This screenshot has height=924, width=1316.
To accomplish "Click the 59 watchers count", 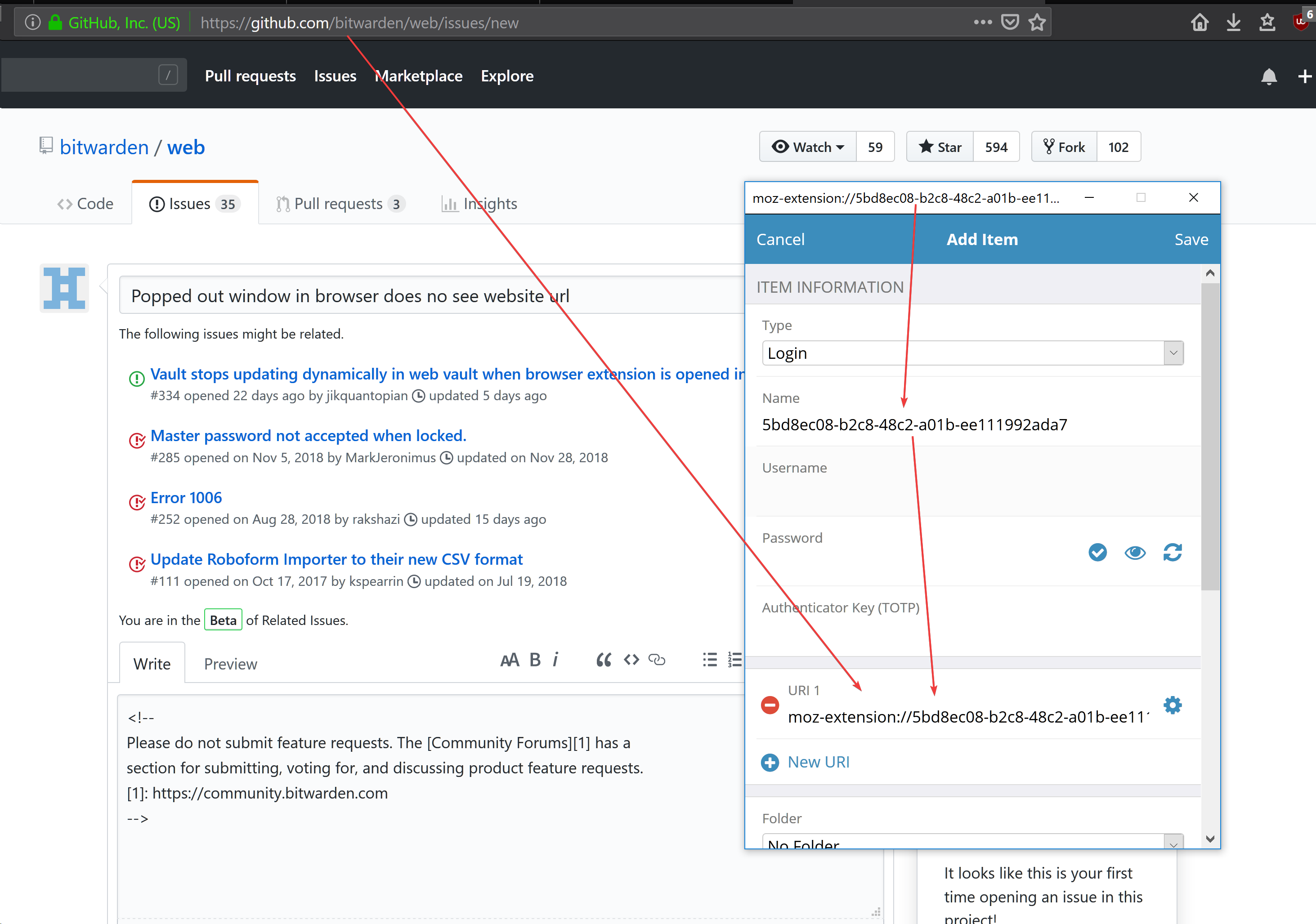I will point(875,147).
